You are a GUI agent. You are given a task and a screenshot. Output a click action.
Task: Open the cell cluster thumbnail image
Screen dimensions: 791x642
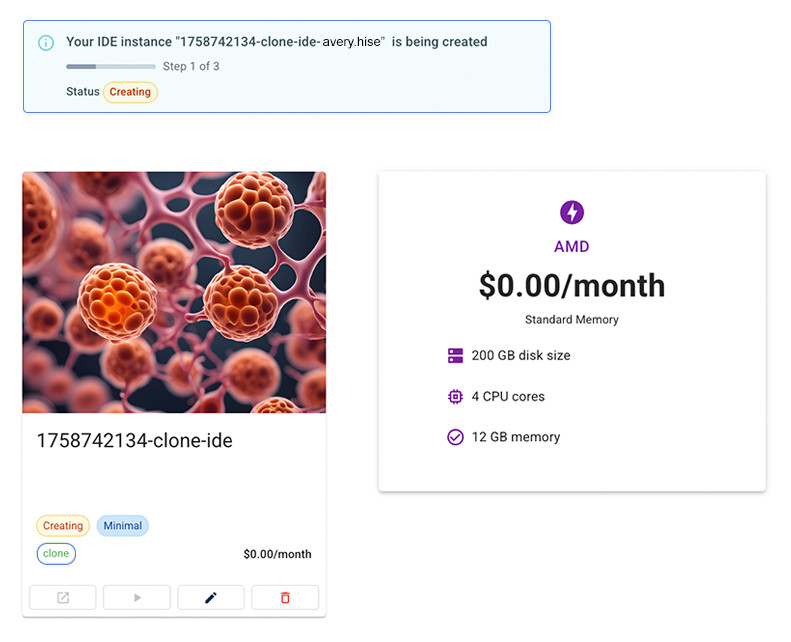(174, 292)
